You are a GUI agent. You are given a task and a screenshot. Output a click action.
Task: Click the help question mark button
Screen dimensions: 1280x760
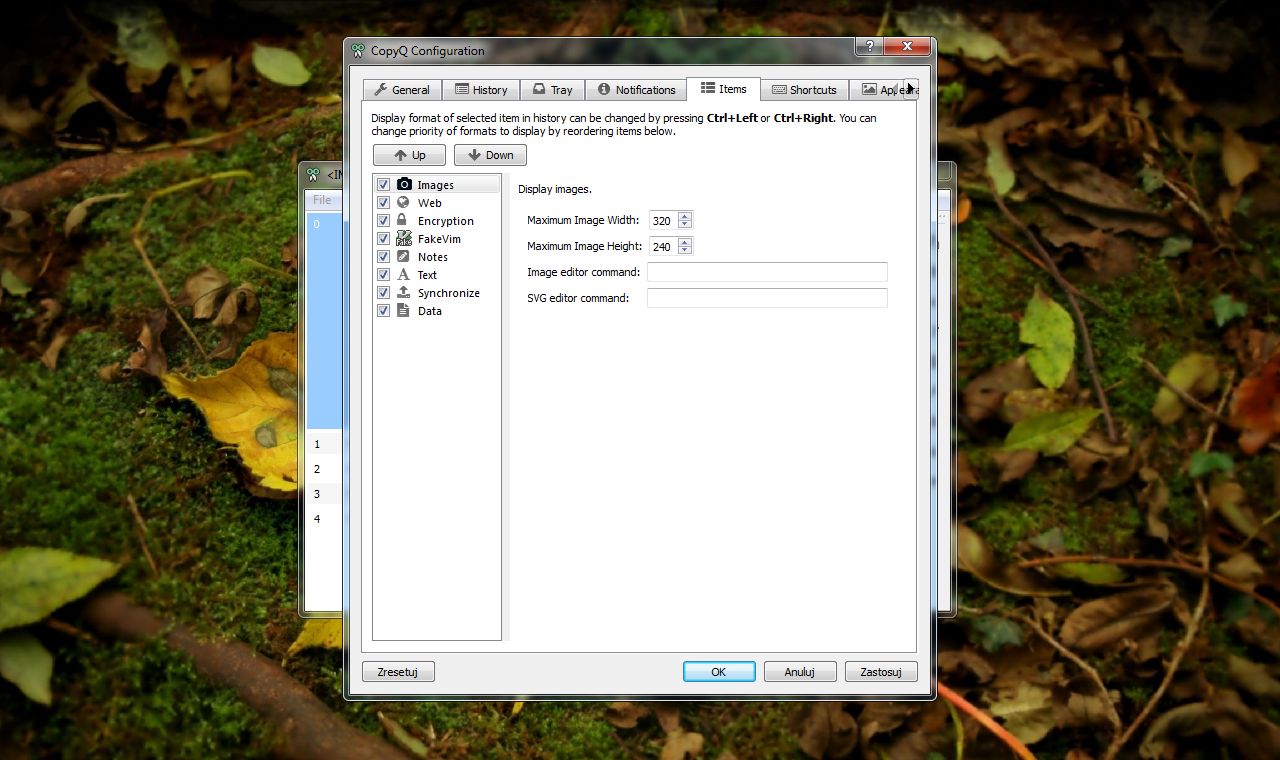[x=870, y=47]
